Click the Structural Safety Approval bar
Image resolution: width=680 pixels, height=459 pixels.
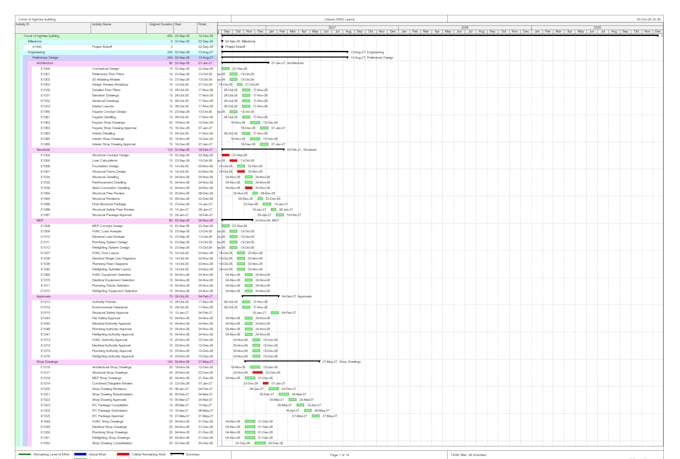275,312
